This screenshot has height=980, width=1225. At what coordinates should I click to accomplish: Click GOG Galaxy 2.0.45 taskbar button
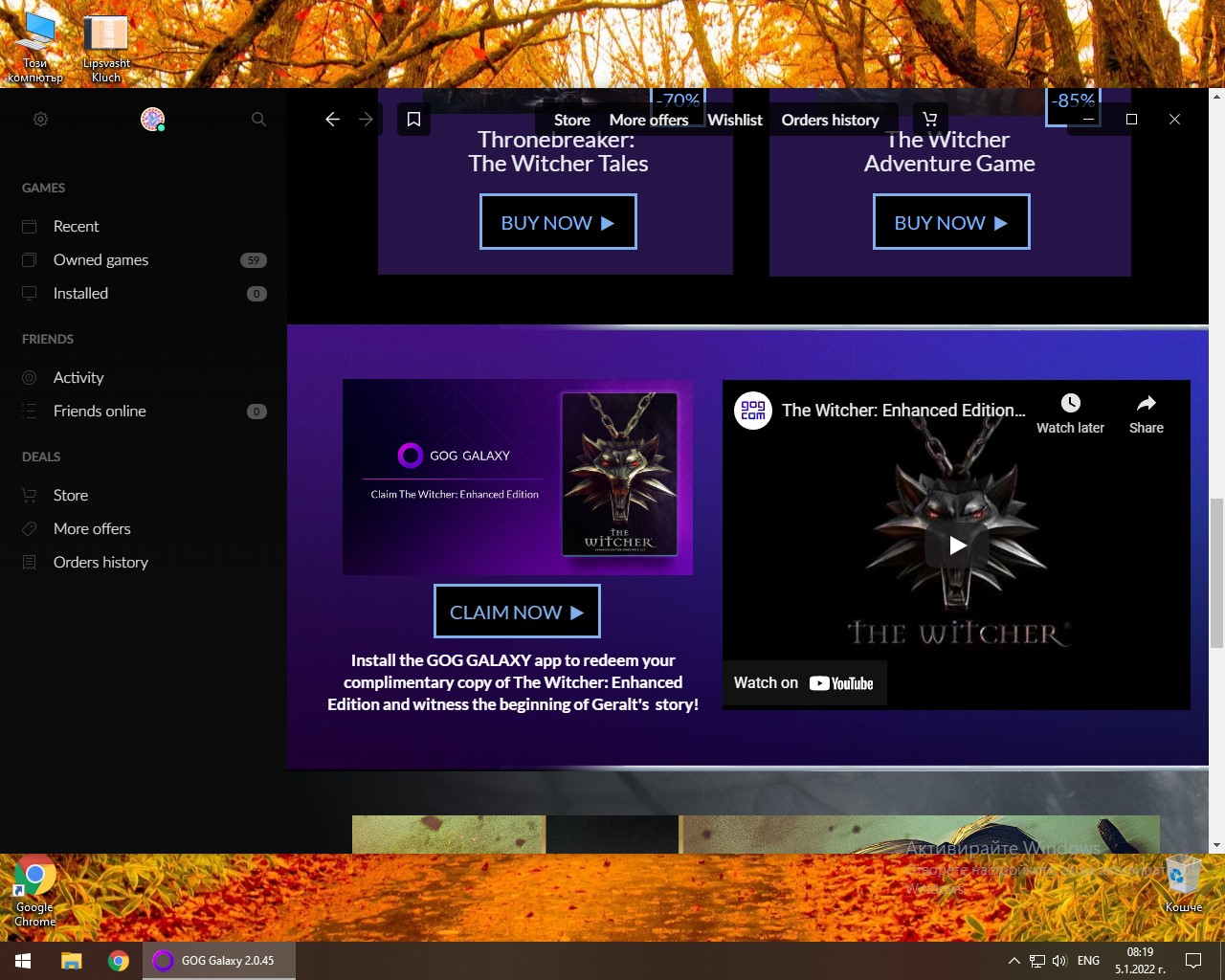[x=219, y=961]
